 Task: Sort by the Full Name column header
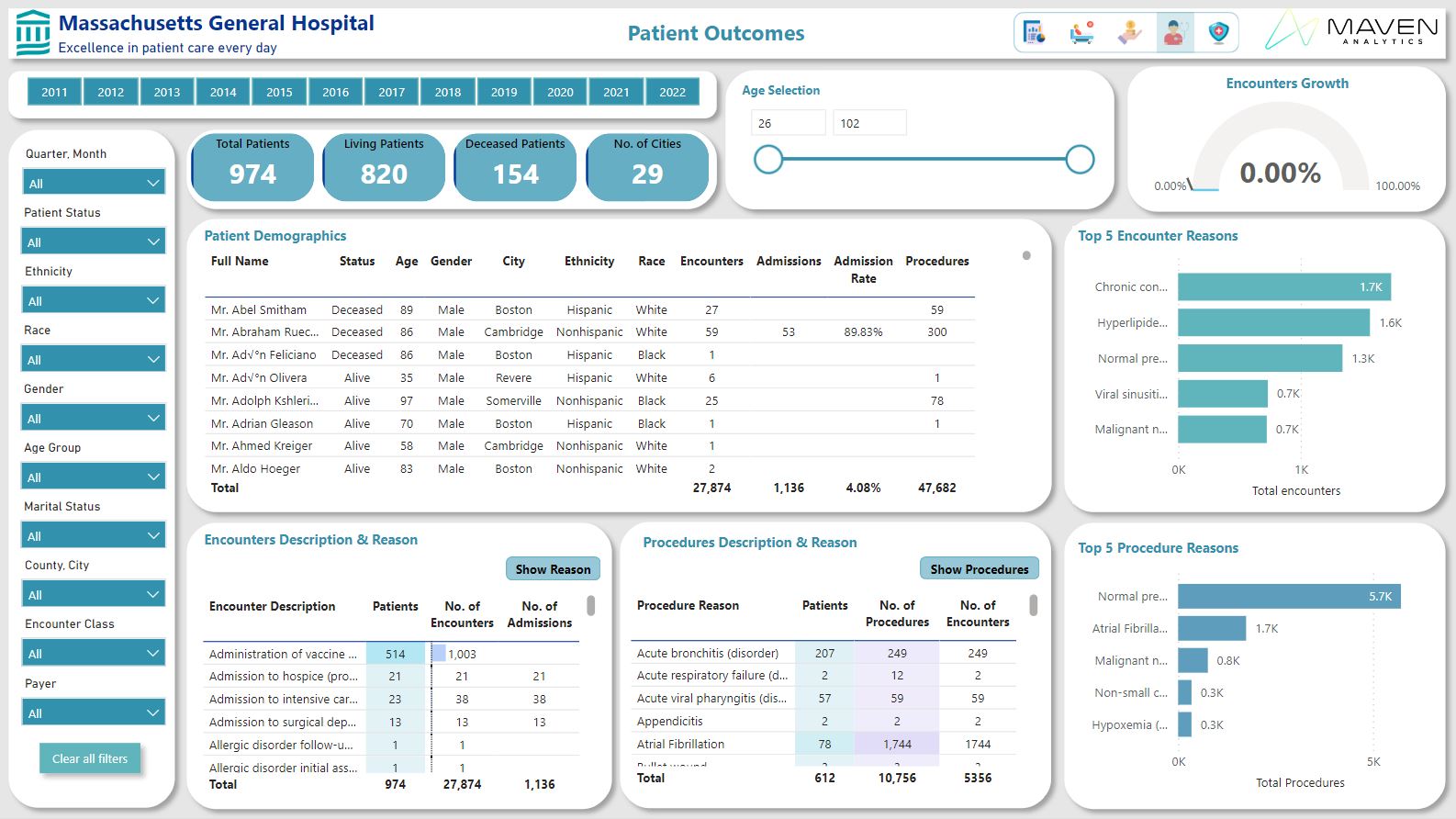click(x=240, y=261)
